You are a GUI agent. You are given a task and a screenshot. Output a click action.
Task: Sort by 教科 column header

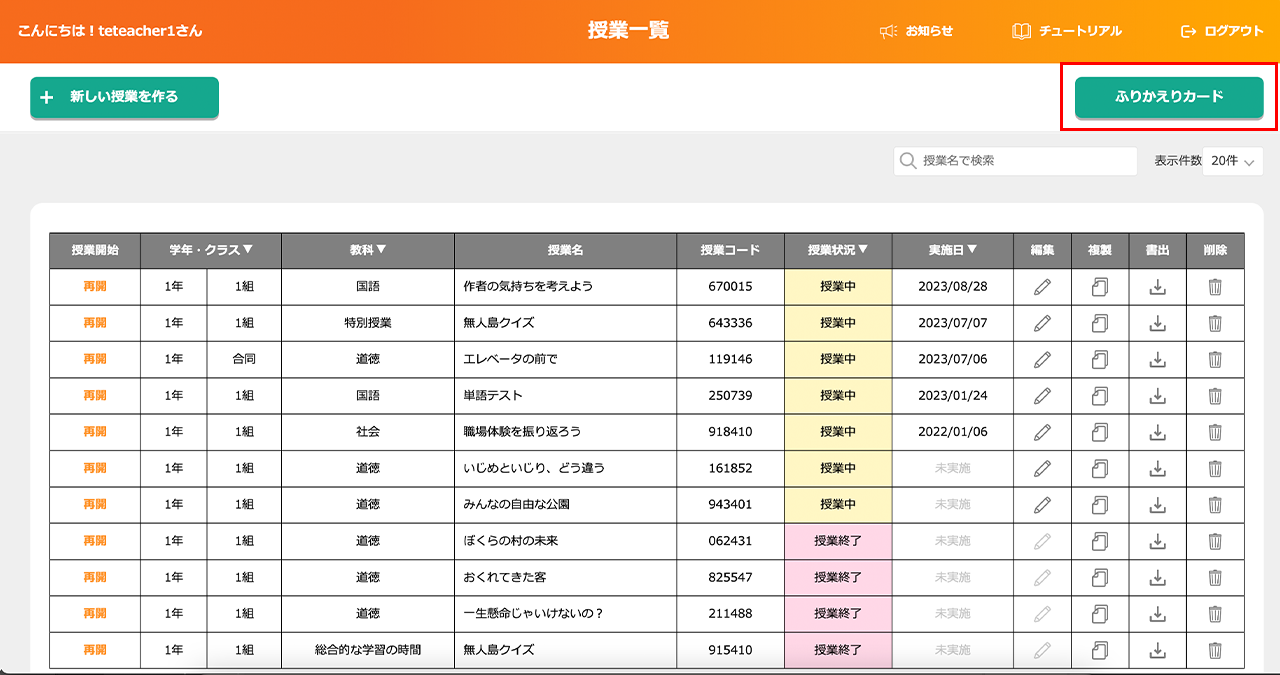368,251
